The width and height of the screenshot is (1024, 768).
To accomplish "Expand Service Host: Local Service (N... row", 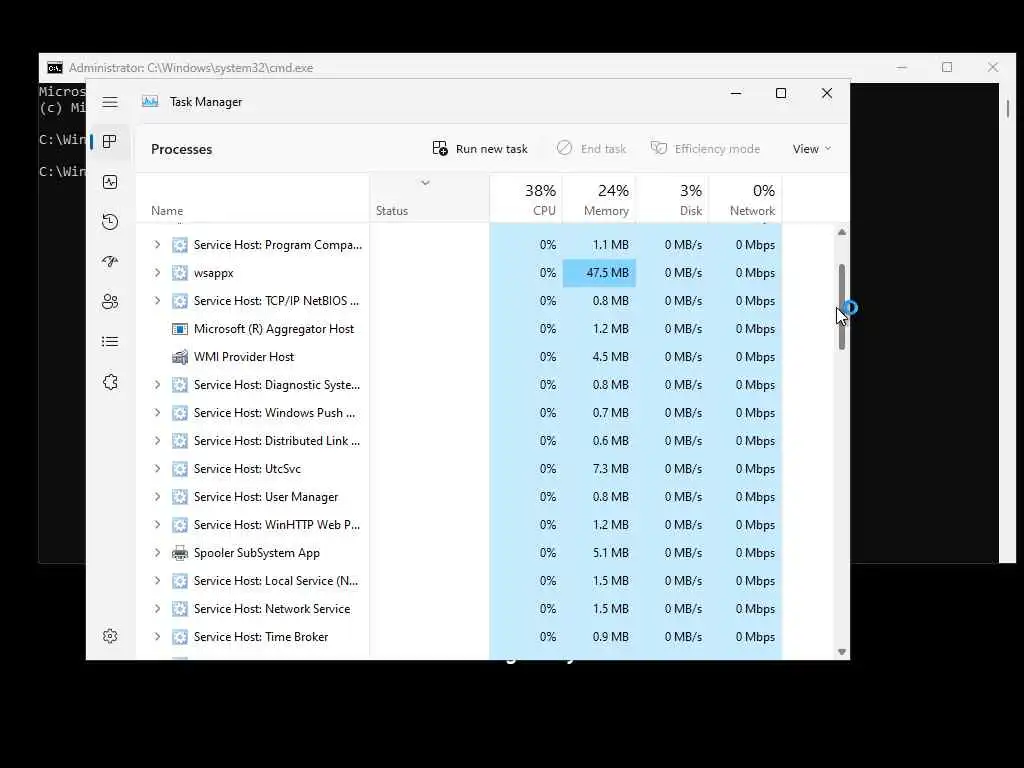I will point(157,581).
